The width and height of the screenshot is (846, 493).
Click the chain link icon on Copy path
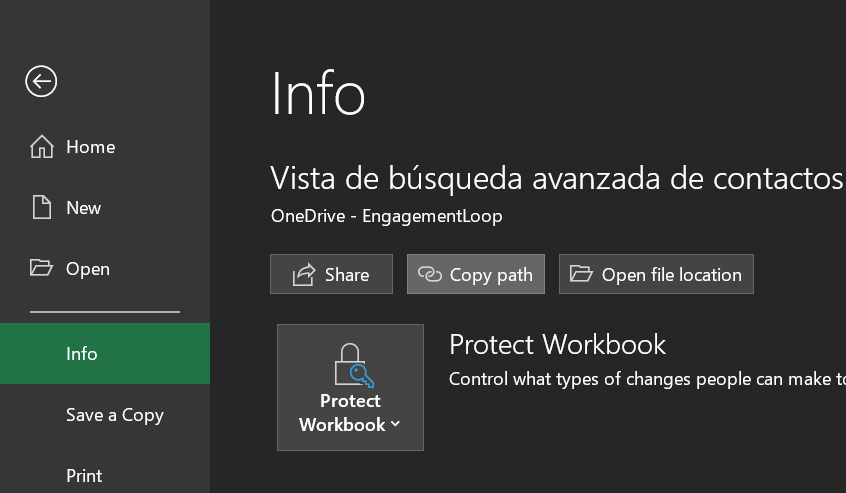429,275
